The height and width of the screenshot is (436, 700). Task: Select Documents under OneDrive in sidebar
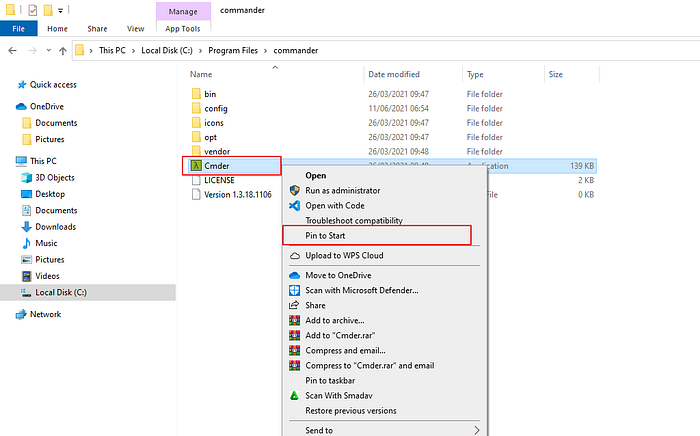pos(56,123)
